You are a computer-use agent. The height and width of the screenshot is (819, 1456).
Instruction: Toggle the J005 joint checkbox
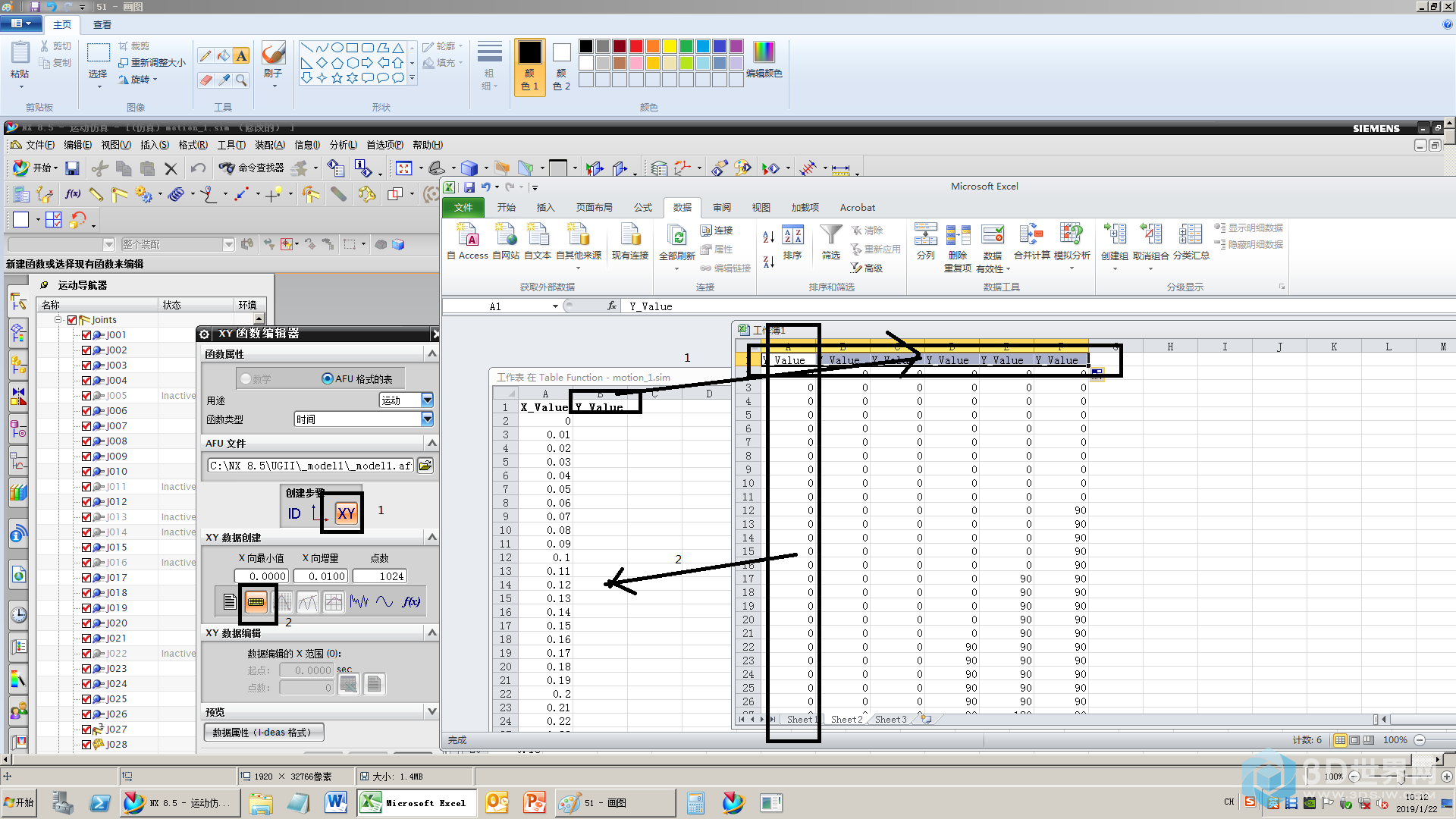point(86,395)
